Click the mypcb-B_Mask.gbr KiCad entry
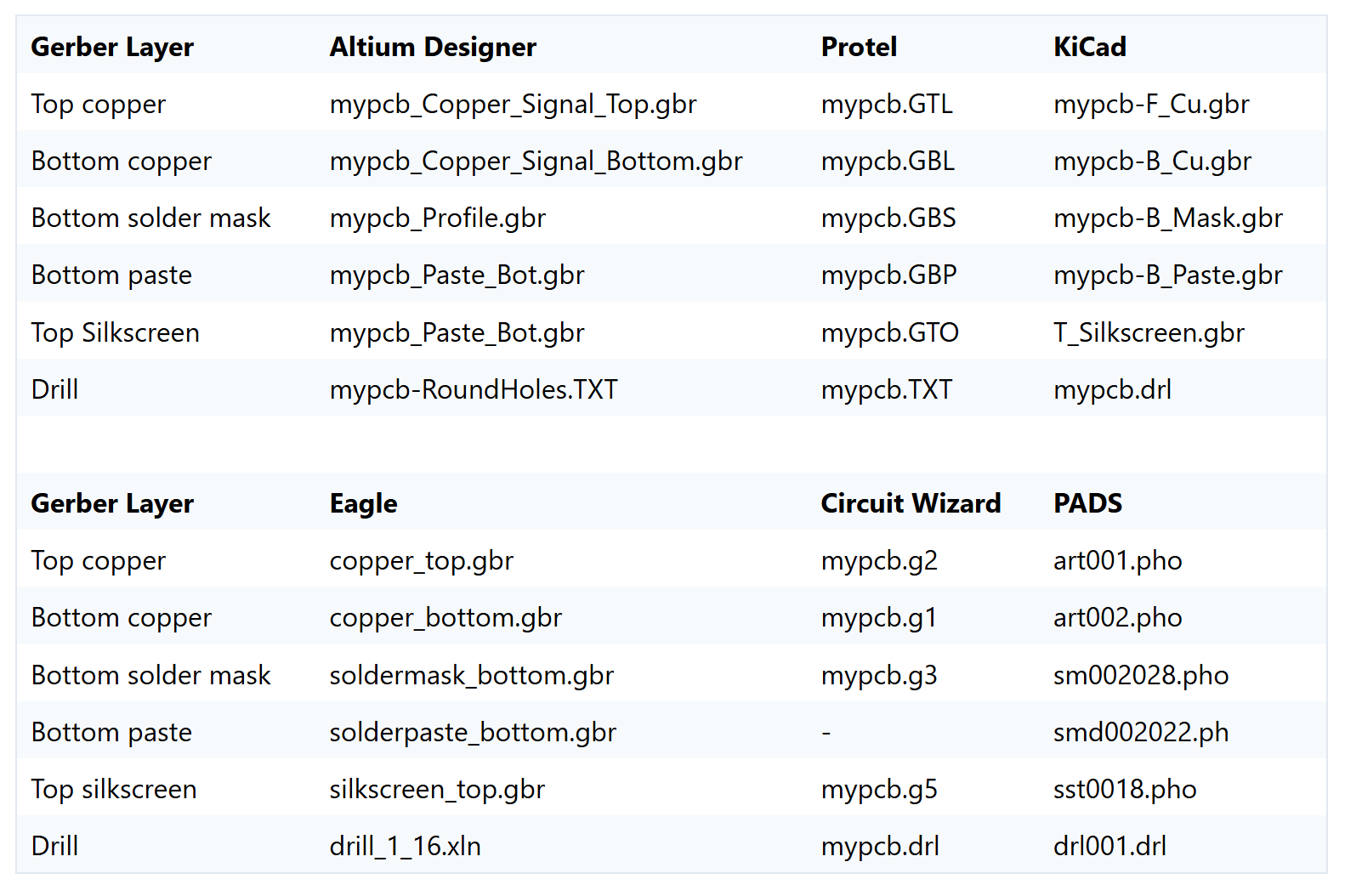Screen dimensions: 1345x896 [1167, 218]
